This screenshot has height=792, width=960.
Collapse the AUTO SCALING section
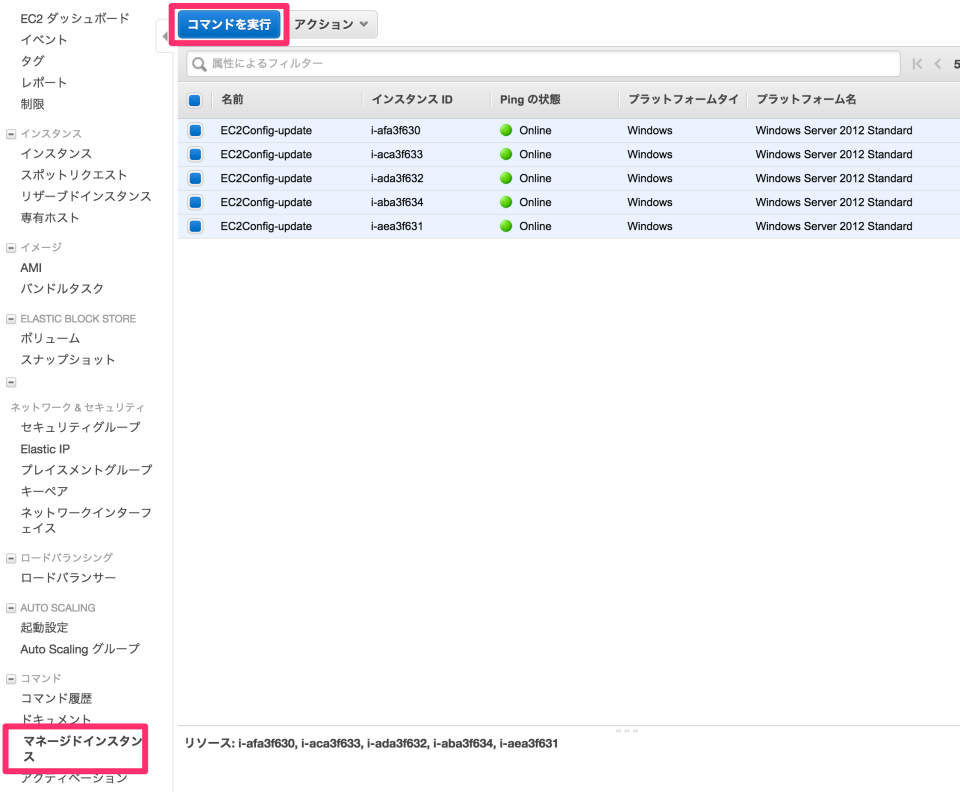[10, 607]
